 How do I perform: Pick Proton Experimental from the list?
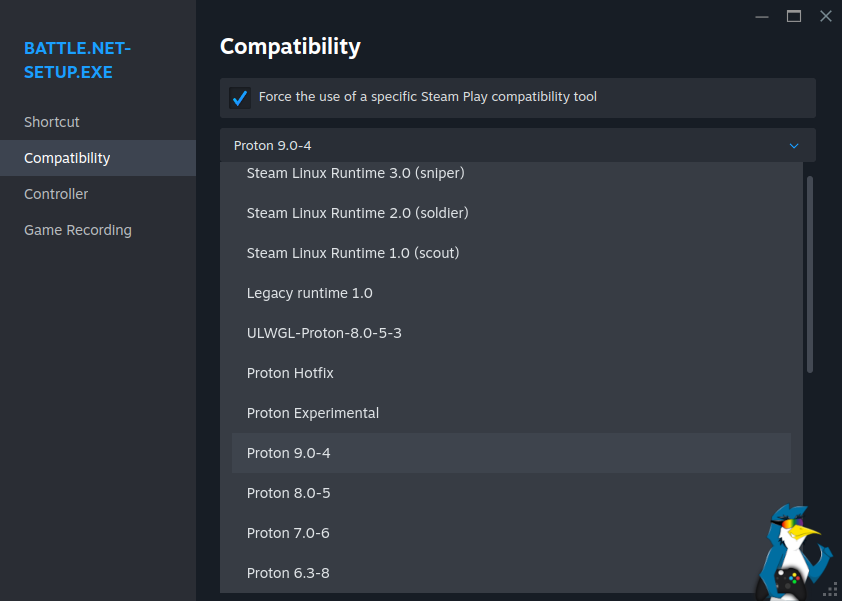tap(313, 413)
